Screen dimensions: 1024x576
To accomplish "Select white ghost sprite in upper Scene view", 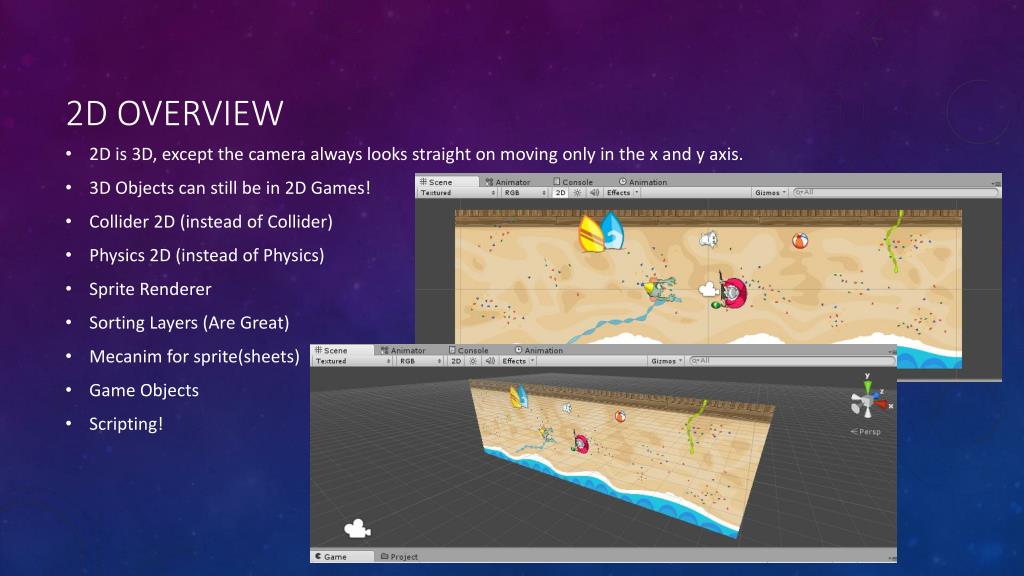I will click(x=708, y=240).
